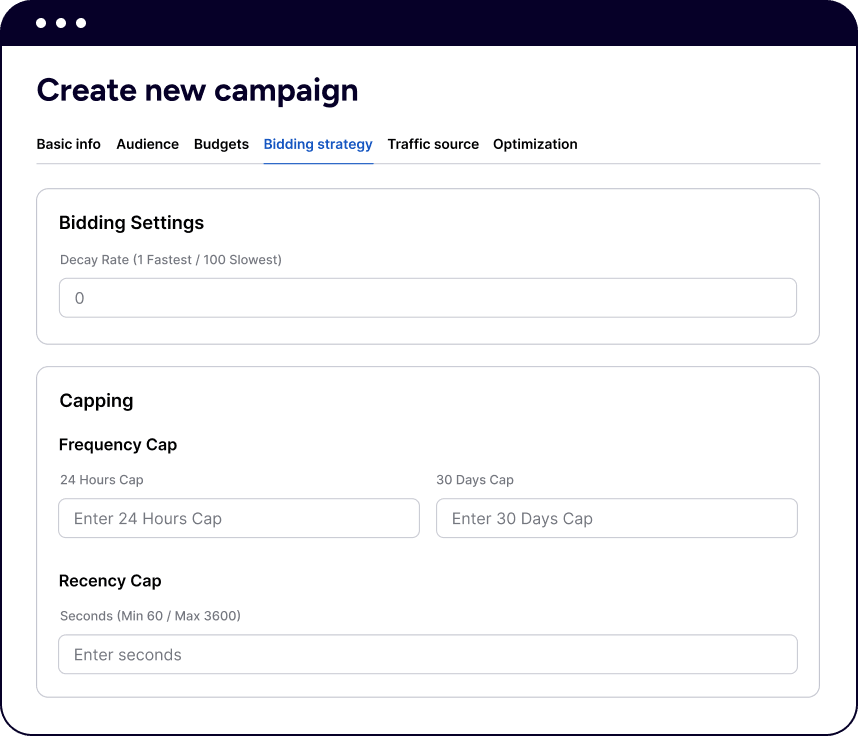Click the middle window dot in title bar
Screen dimensions: 858x736
coord(61,23)
